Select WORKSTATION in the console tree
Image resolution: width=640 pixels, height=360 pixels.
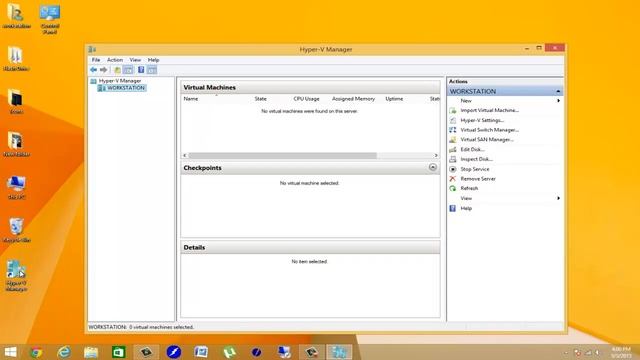click(126, 88)
